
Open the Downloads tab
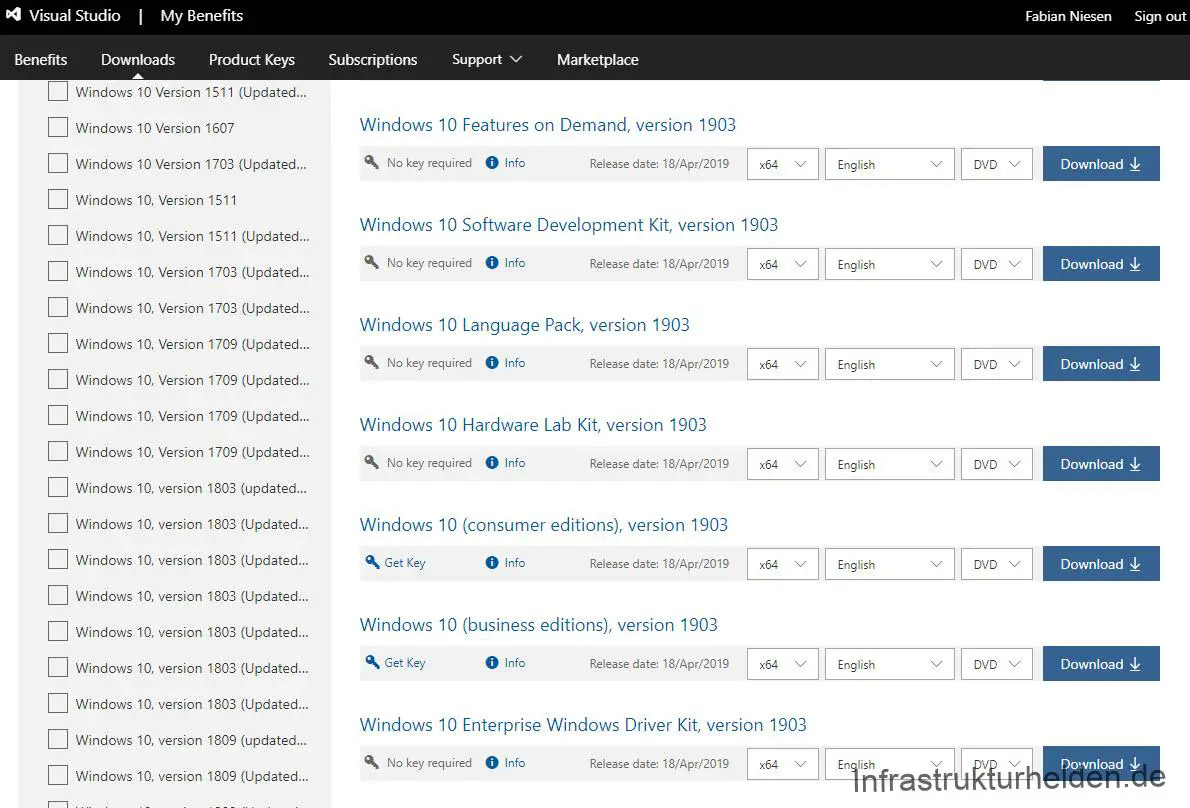click(x=137, y=59)
